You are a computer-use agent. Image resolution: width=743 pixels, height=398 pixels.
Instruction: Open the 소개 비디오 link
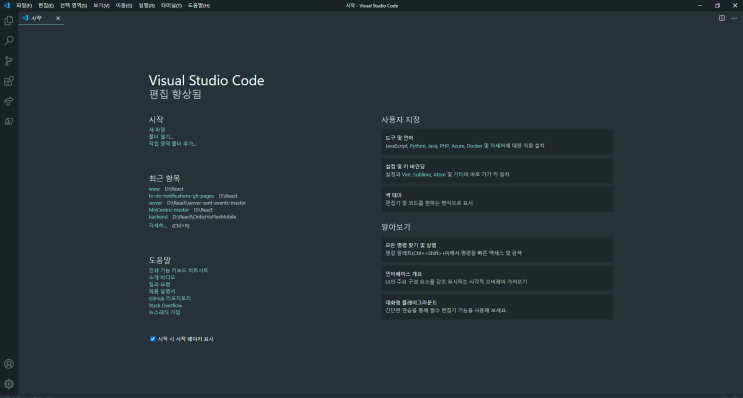(x=162, y=277)
